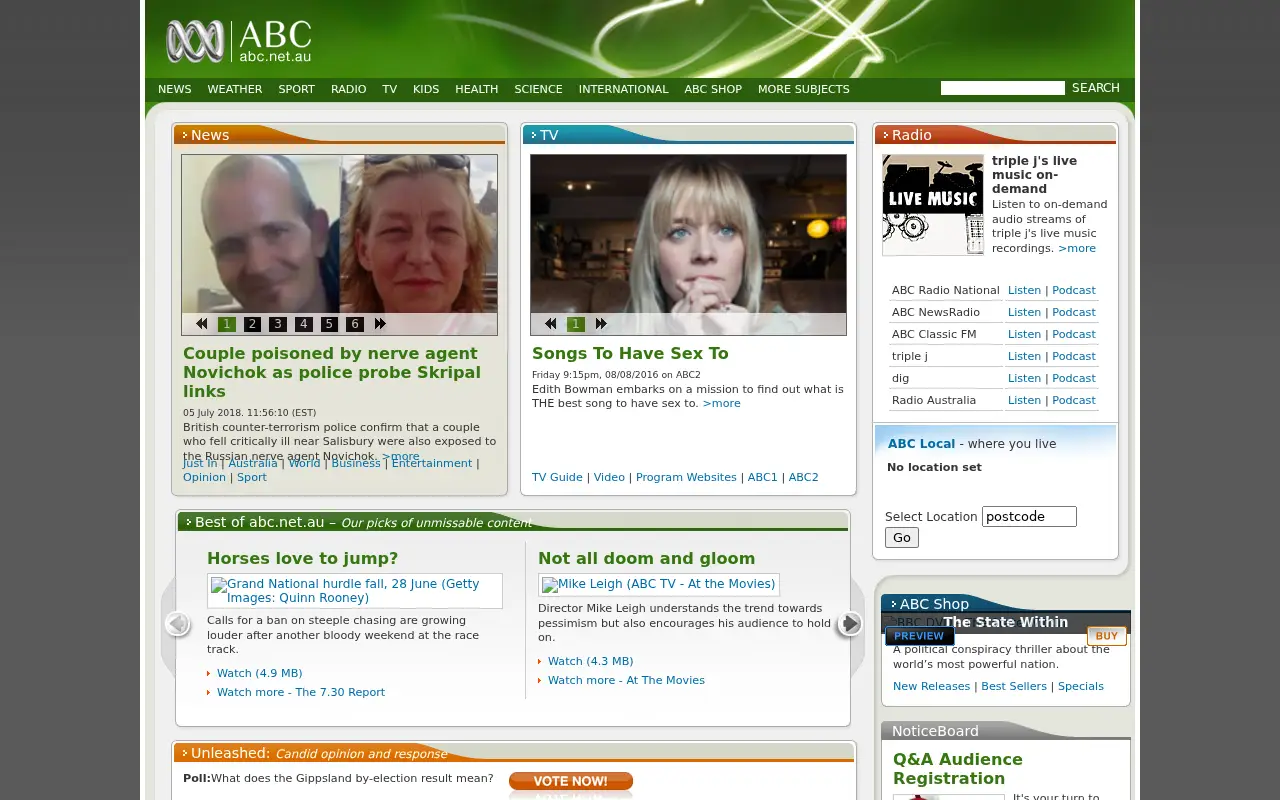This screenshot has width=1280, height=800.
Task: Submit location with Go button
Action: (x=902, y=538)
